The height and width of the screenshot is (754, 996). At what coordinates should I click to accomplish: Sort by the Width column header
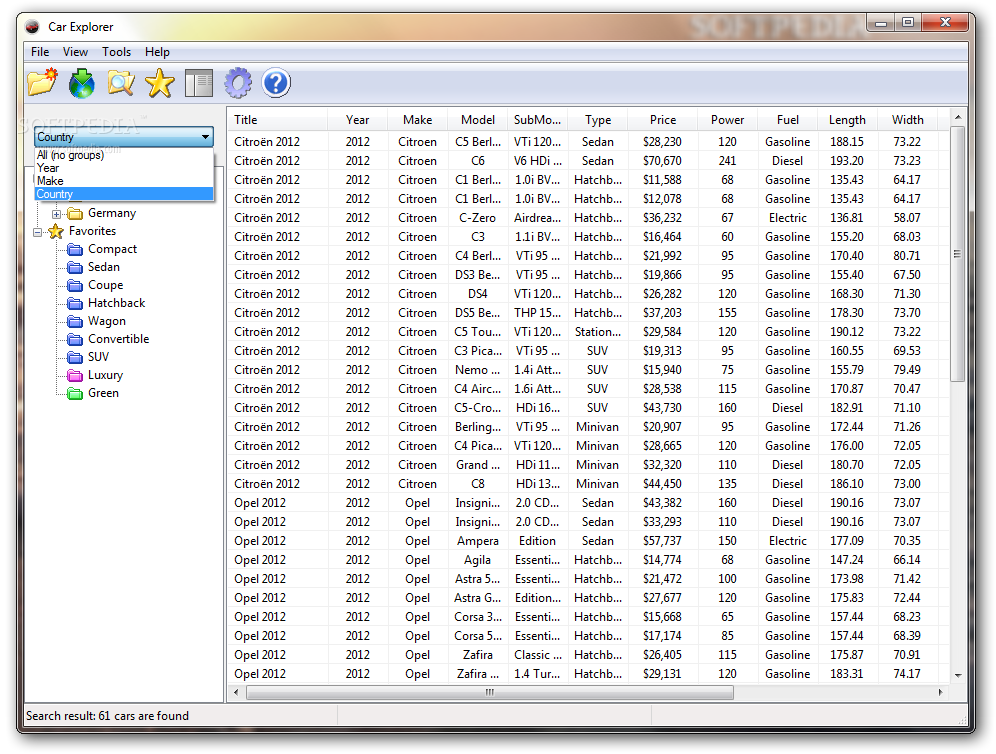point(908,119)
